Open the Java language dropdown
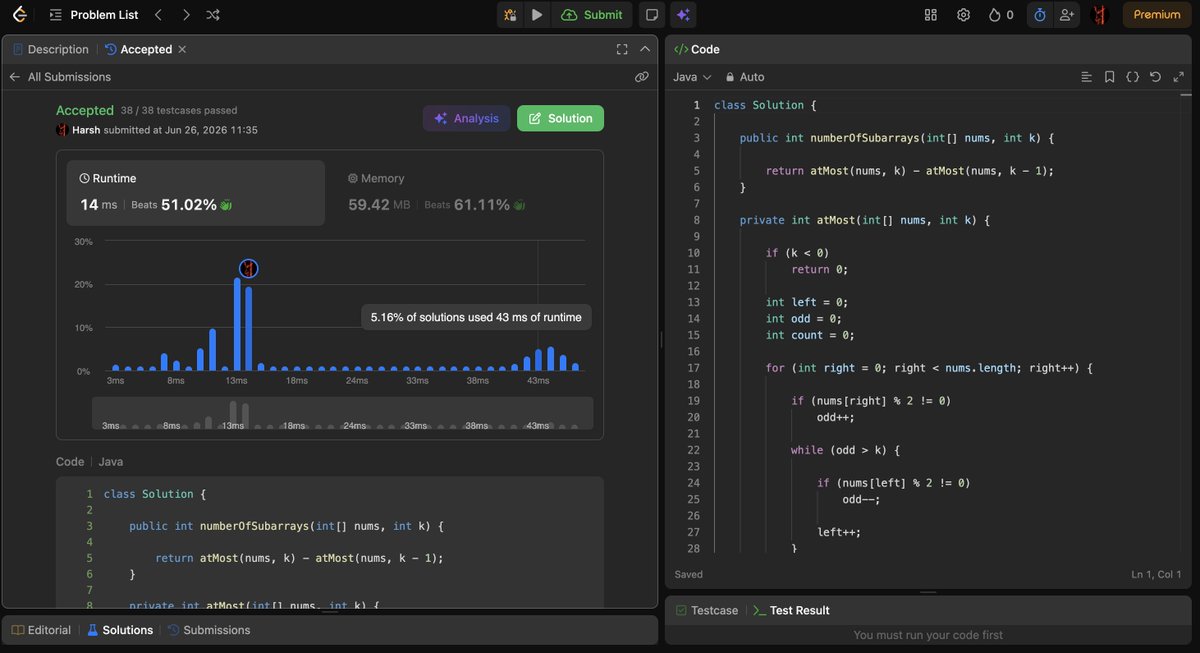Image resolution: width=1200 pixels, height=653 pixels. click(x=692, y=77)
